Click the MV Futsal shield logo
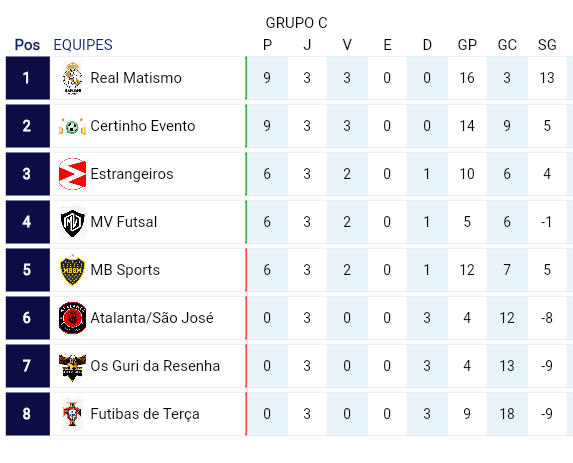573x463 pixels. [x=72, y=222]
